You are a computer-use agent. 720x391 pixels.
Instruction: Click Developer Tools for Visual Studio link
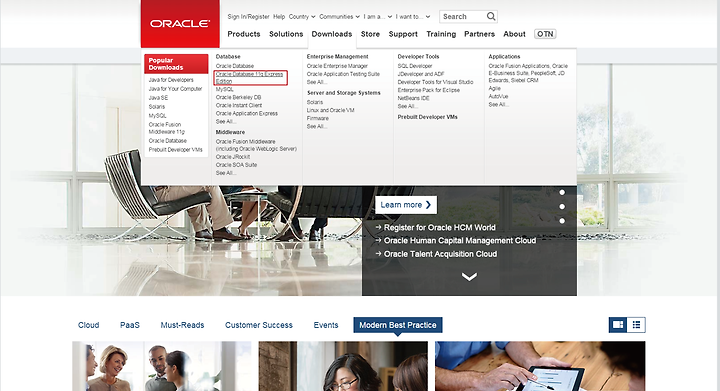pos(435,82)
